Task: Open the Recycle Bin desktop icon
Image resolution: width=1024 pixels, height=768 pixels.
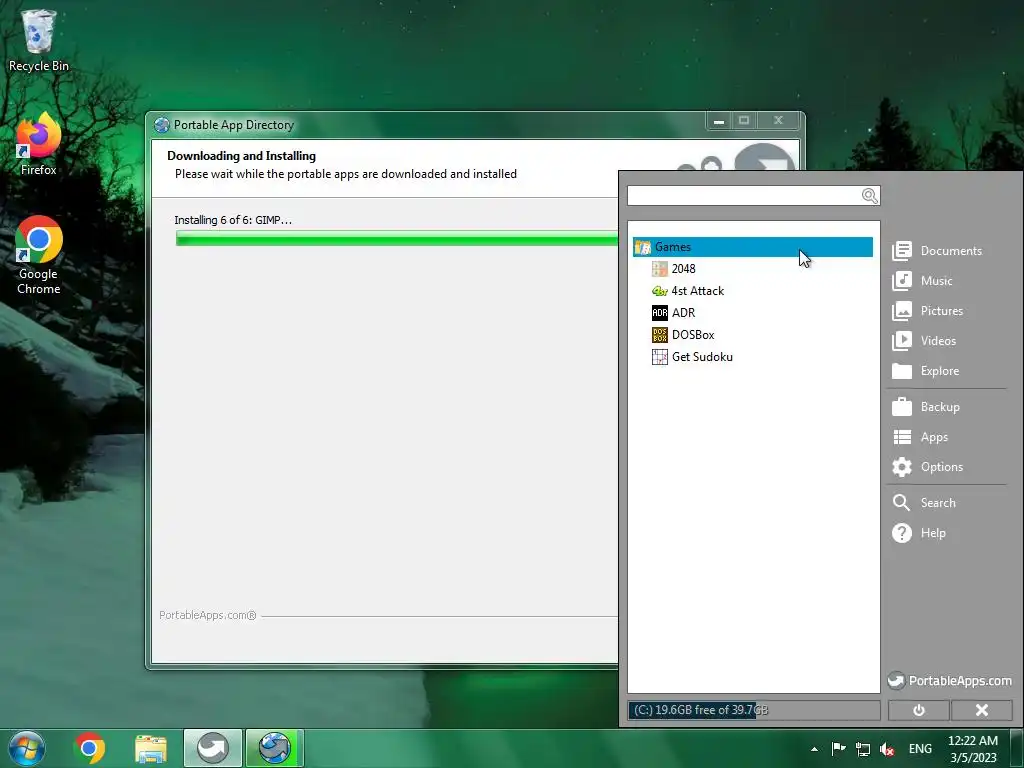Action: coord(38,40)
